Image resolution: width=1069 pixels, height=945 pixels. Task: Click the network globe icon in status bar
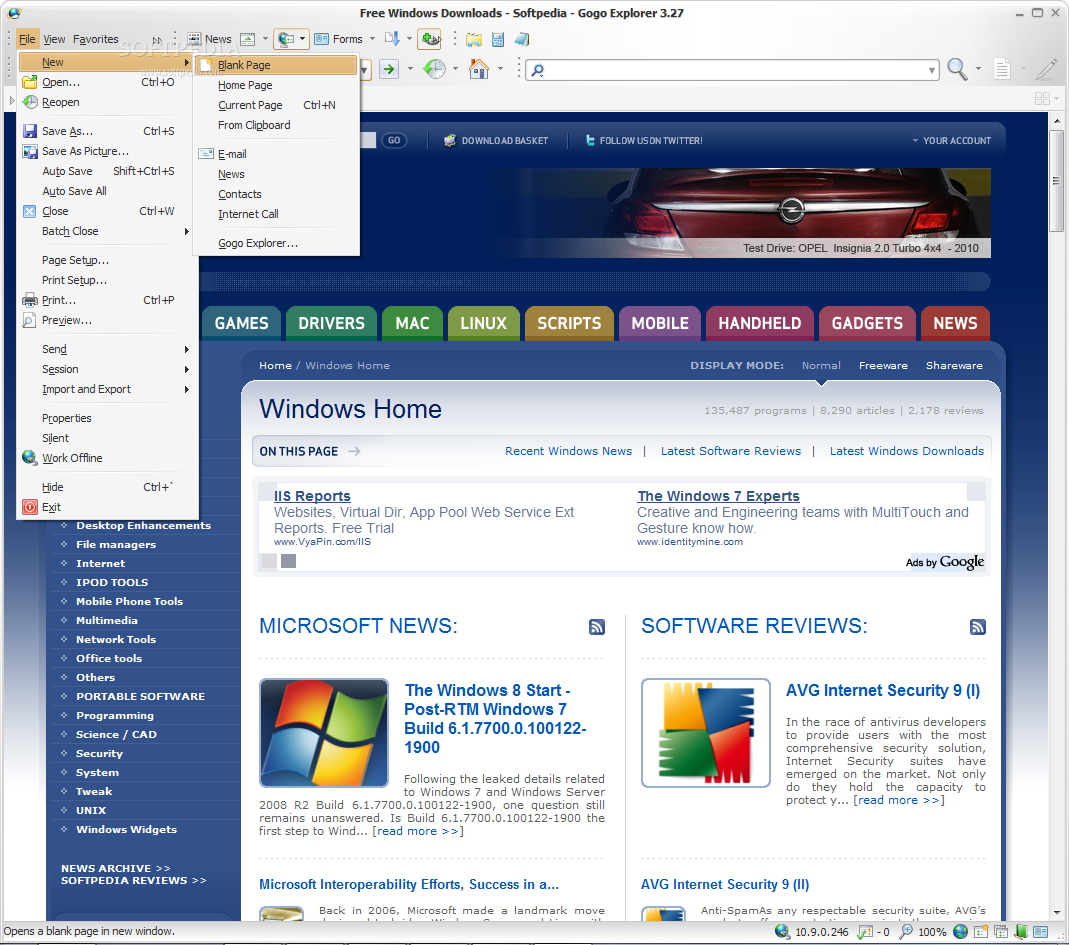(782, 931)
